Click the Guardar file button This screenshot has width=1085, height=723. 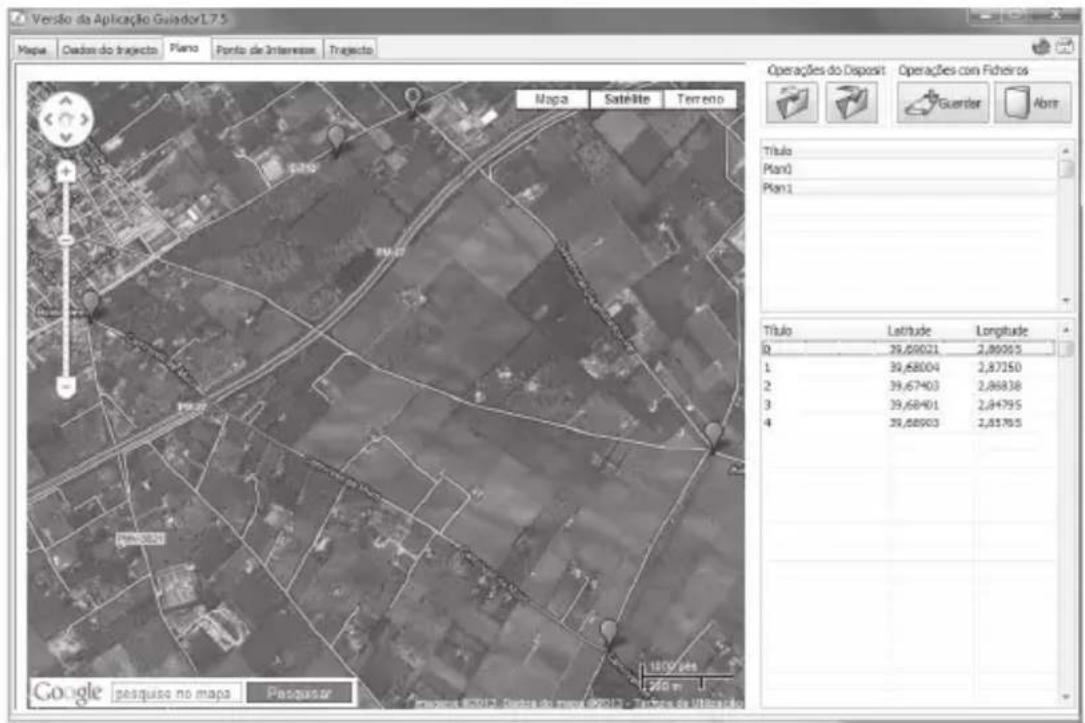(x=943, y=103)
